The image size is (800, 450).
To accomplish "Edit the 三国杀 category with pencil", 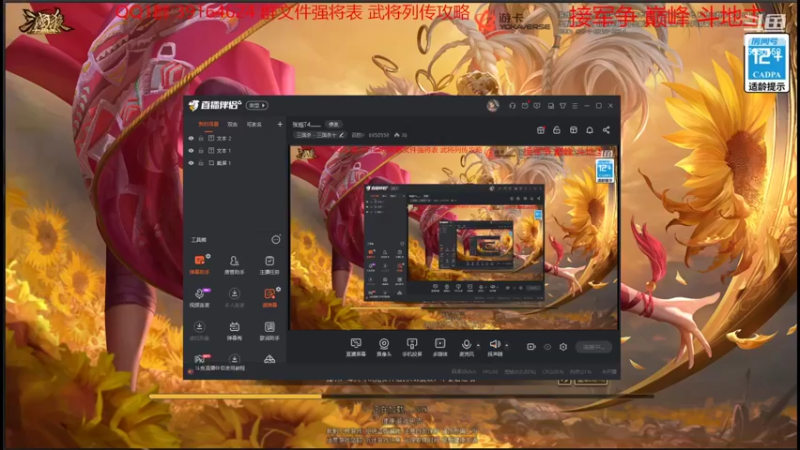I will [x=341, y=135].
